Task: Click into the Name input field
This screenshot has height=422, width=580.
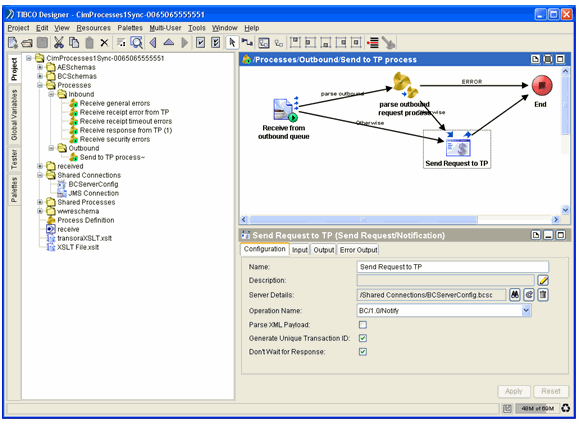Action: 452,267
